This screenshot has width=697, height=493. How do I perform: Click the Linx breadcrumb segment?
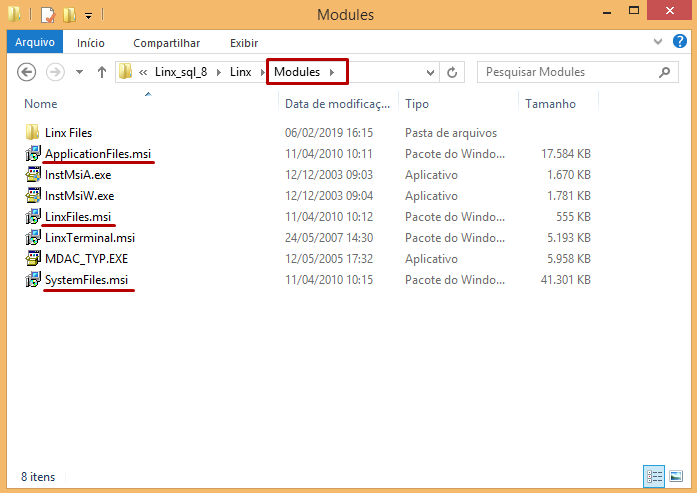tap(240, 72)
